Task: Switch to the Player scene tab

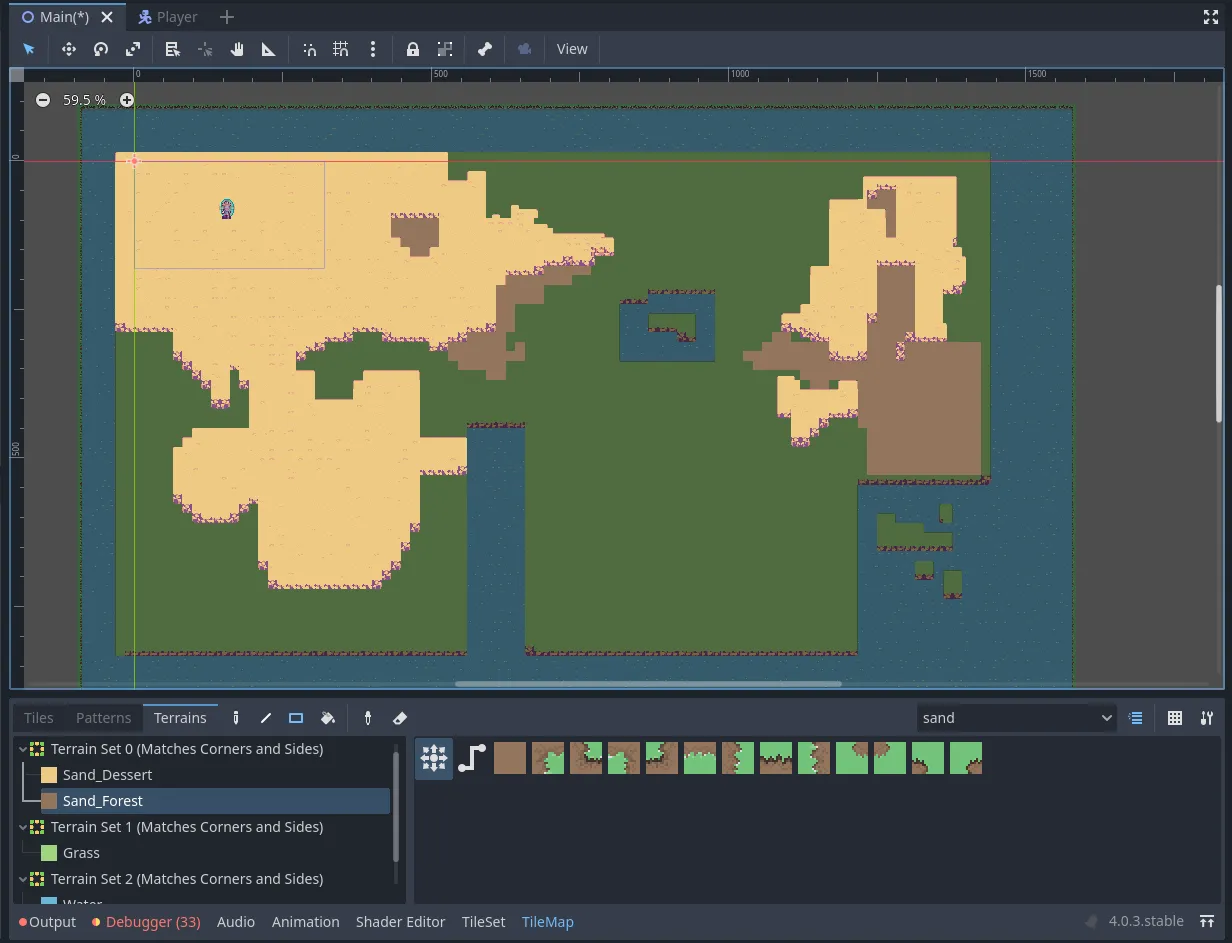Action: (x=168, y=17)
